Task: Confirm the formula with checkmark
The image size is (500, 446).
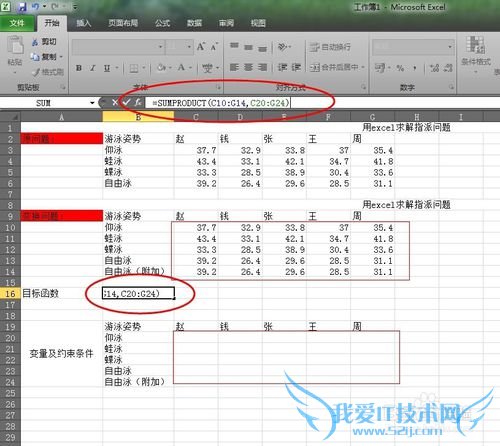Action: pos(126,102)
